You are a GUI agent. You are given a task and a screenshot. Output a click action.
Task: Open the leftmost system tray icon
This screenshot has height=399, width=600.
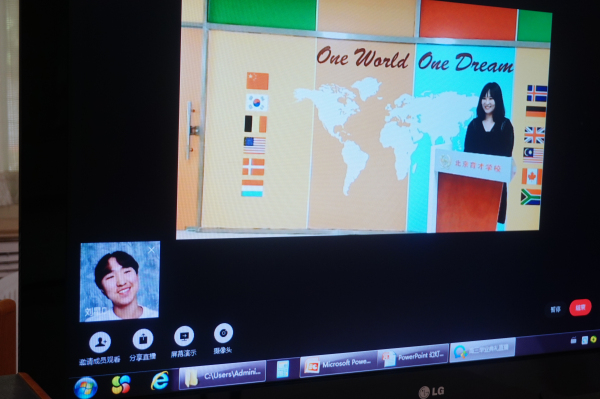click(x=574, y=340)
